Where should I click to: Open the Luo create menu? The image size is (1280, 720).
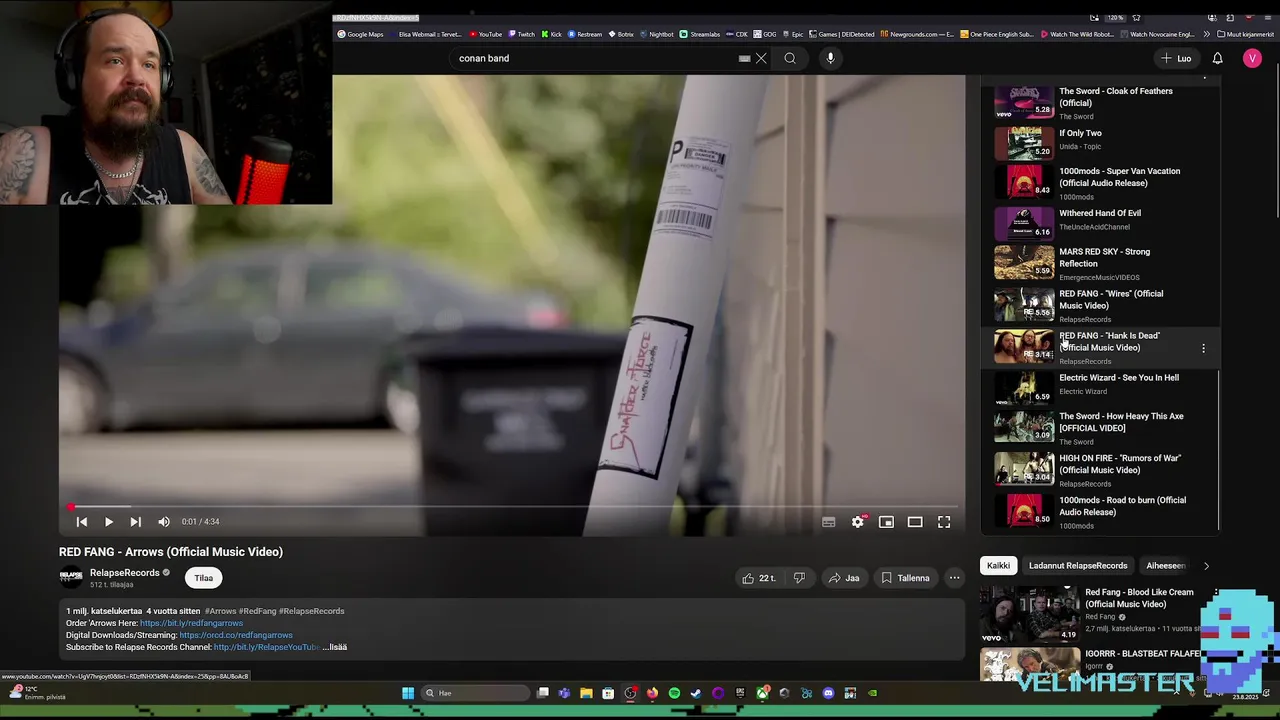pos(1176,58)
